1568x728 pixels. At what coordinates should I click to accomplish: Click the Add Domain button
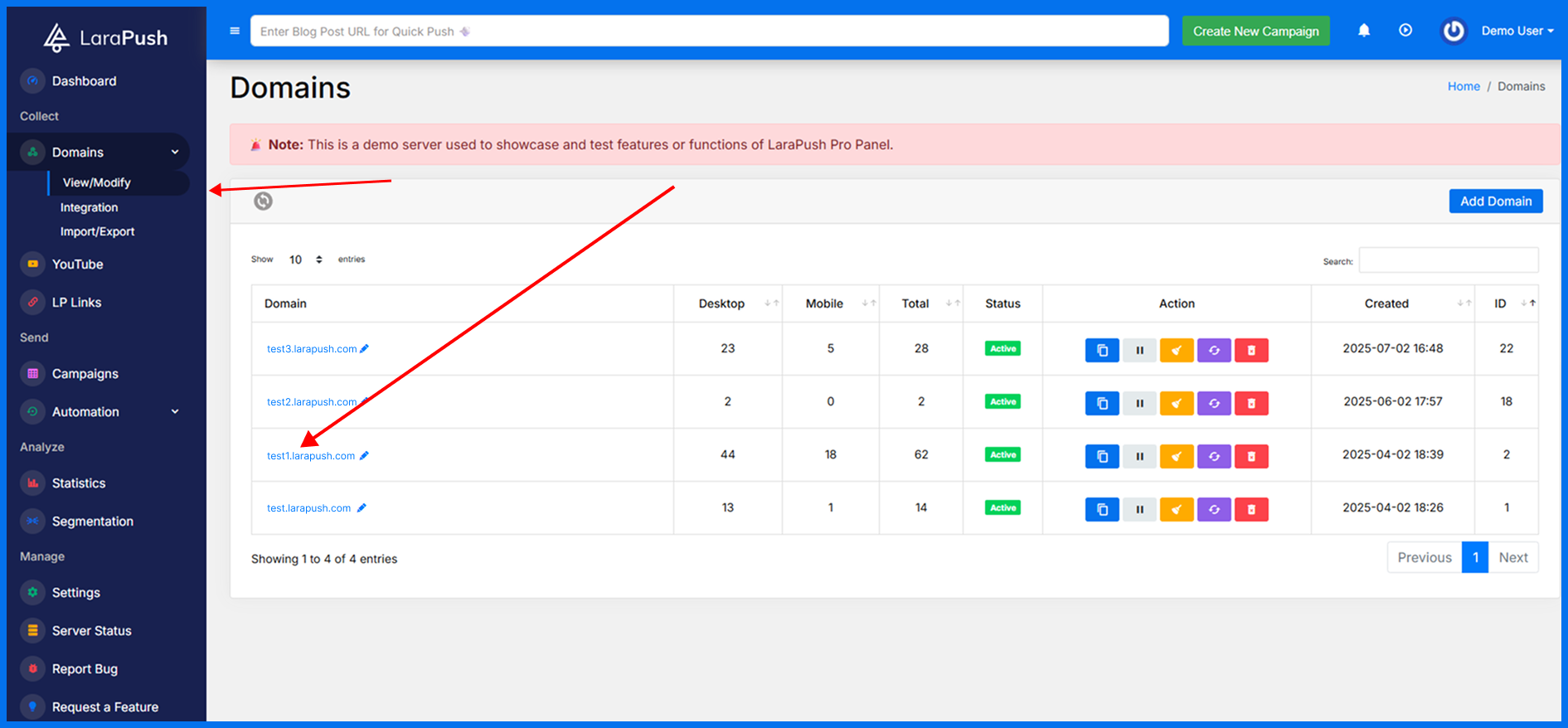(1496, 201)
